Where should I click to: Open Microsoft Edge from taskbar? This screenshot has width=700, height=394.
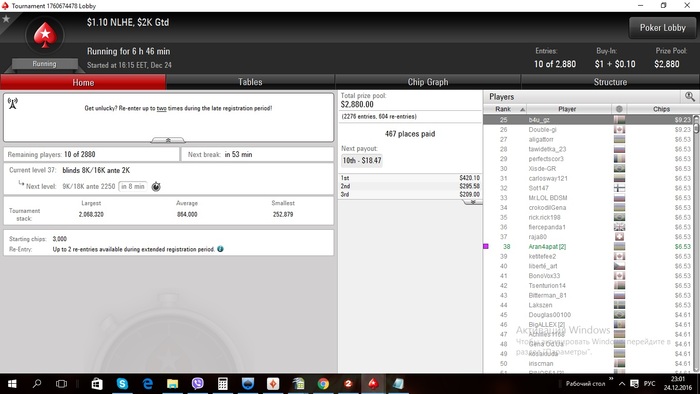click(147, 383)
